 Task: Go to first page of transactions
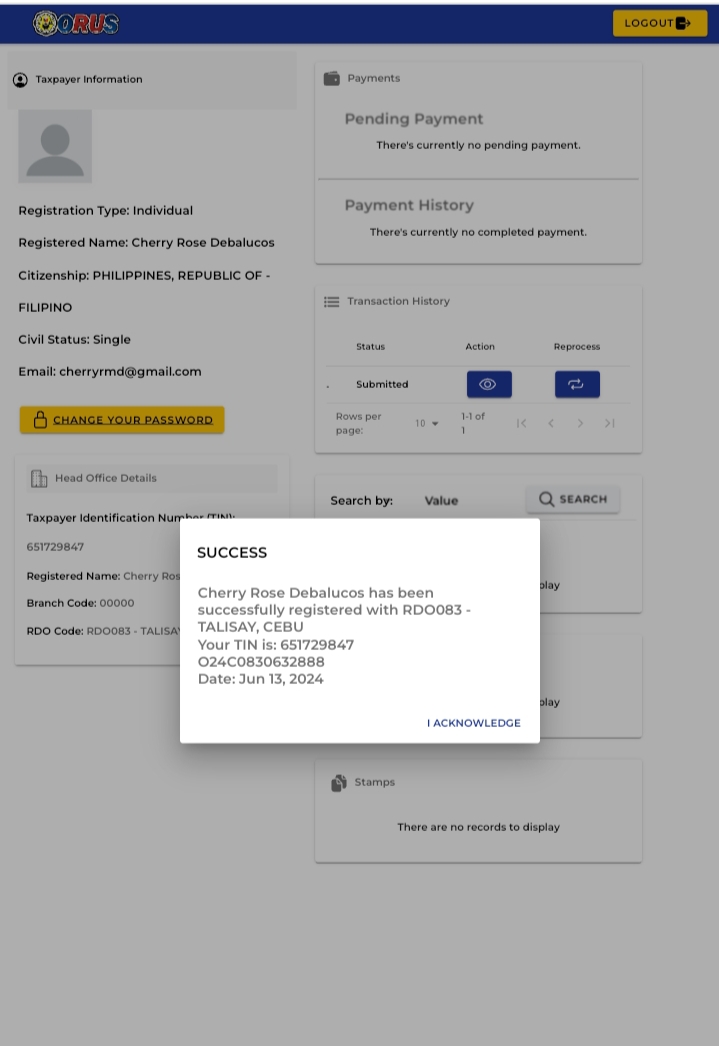point(521,424)
